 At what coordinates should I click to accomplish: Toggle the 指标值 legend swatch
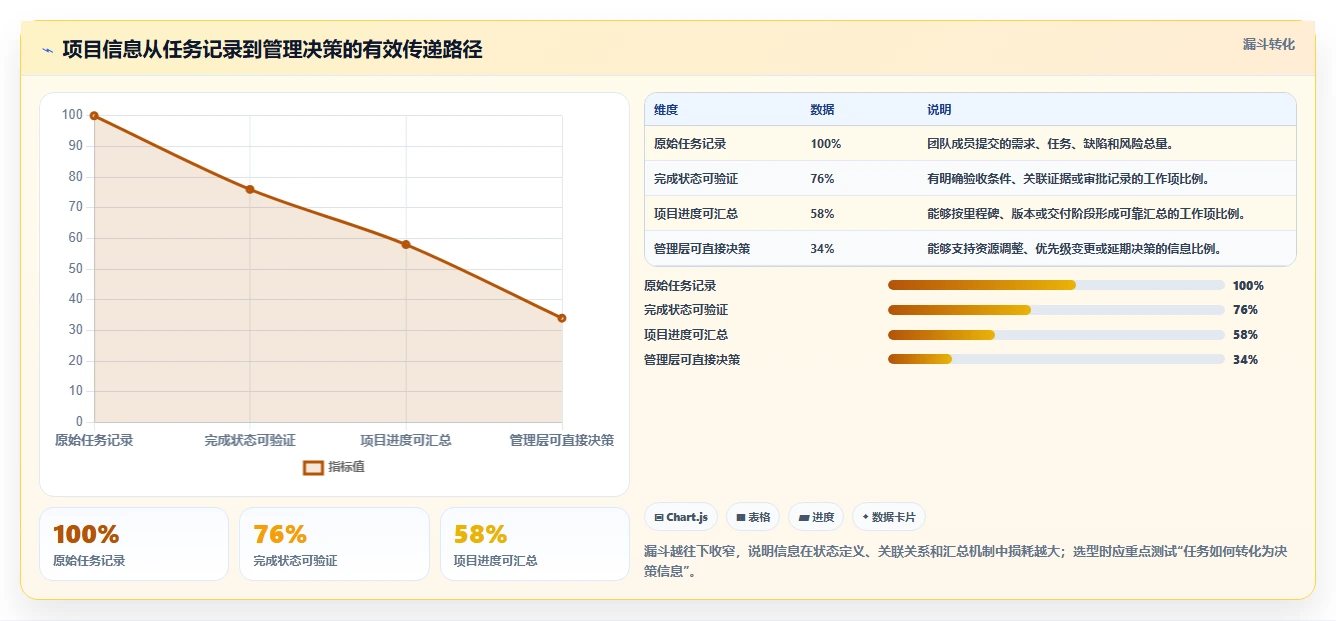click(x=313, y=467)
